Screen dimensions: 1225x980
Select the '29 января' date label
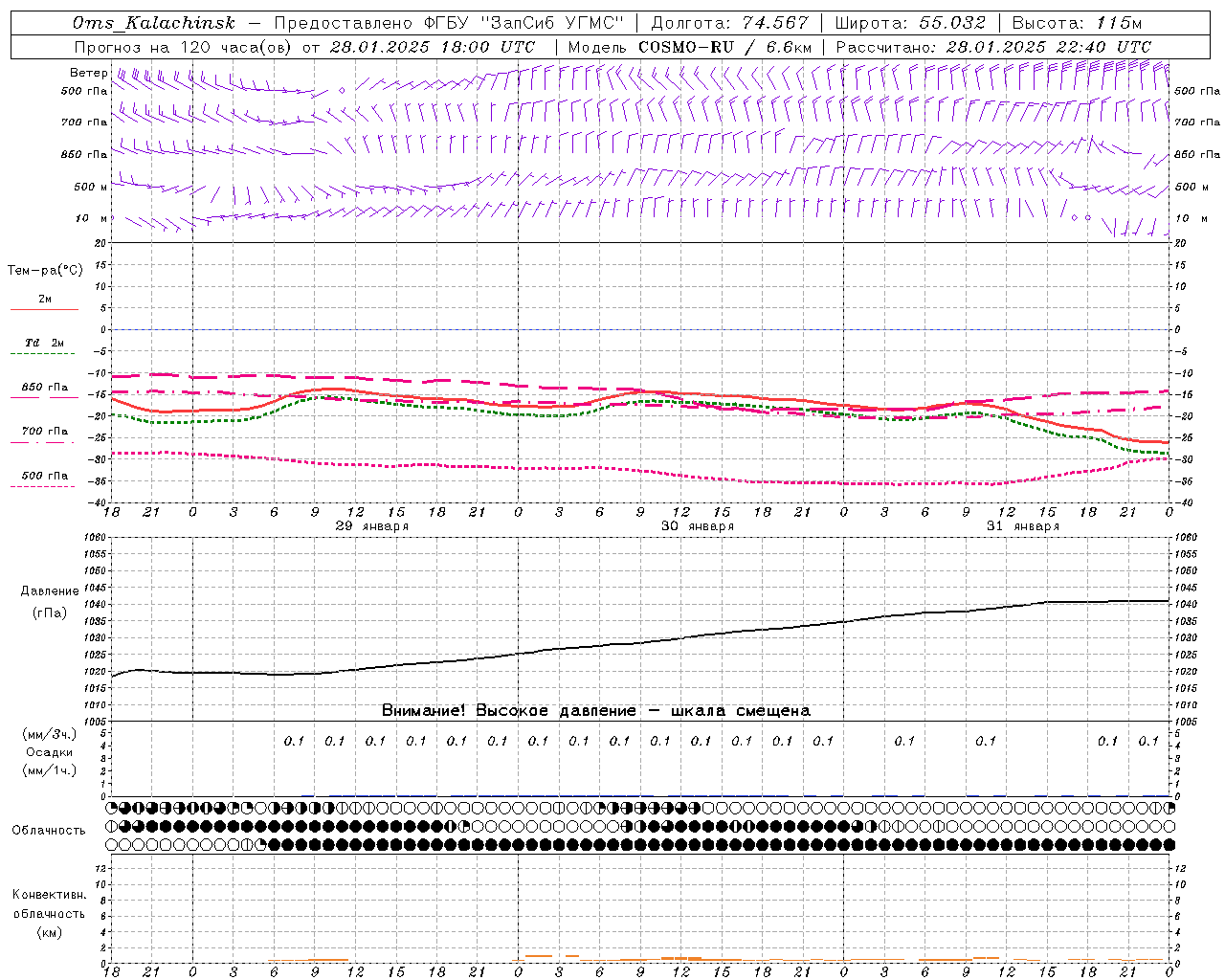[x=372, y=526]
